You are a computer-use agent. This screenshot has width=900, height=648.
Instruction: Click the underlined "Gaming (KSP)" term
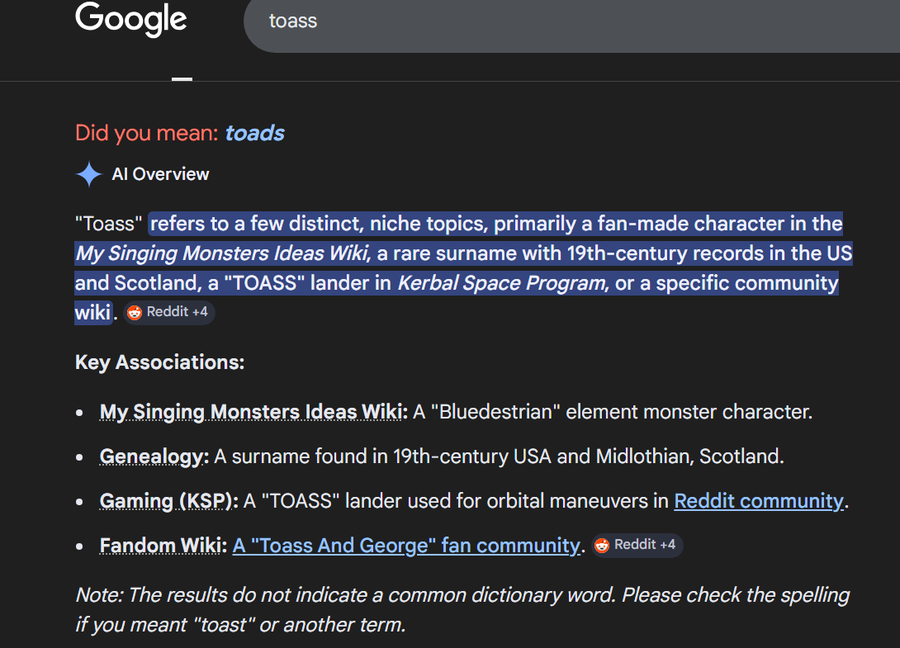(168, 501)
